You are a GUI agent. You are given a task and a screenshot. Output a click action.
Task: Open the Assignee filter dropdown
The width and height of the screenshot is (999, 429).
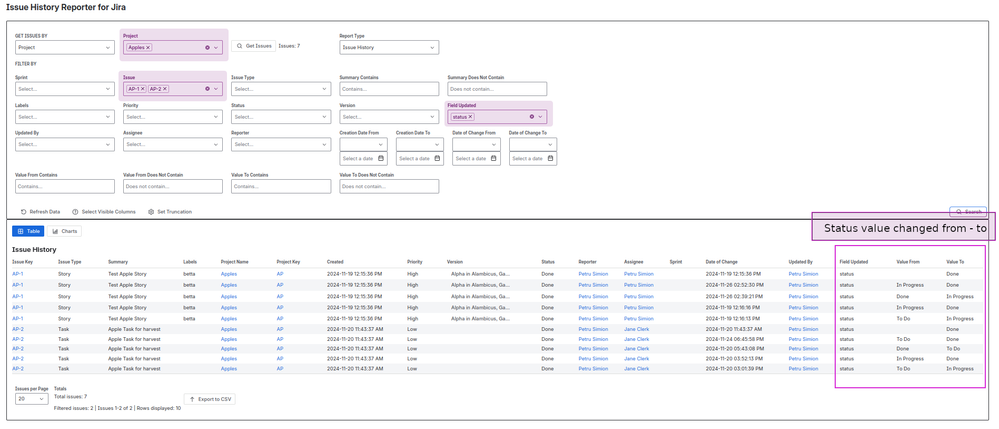173,145
